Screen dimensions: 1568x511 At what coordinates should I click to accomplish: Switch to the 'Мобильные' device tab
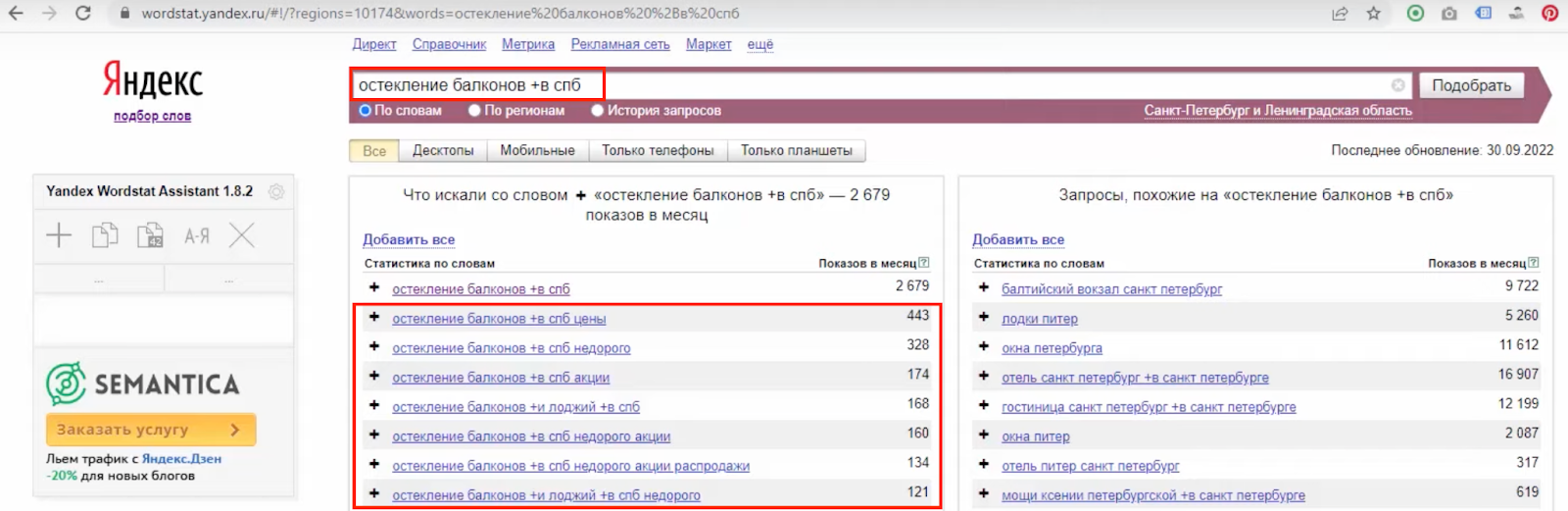pos(537,150)
